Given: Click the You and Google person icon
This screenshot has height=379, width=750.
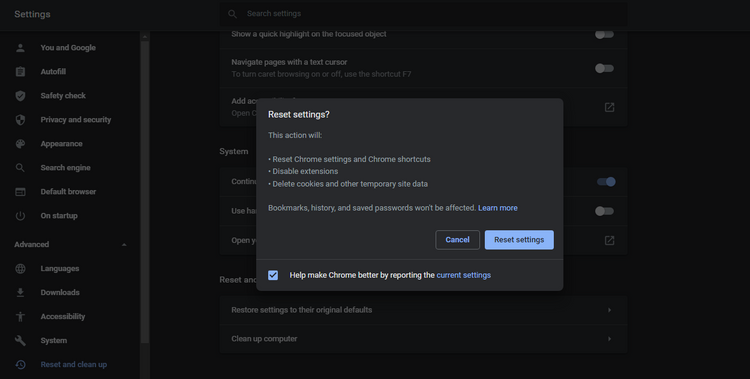Looking at the screenshot, I should (x=20, y=48).
